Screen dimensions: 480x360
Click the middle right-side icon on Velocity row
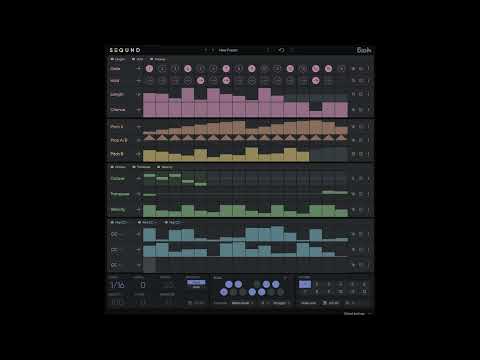pos(361,210)
